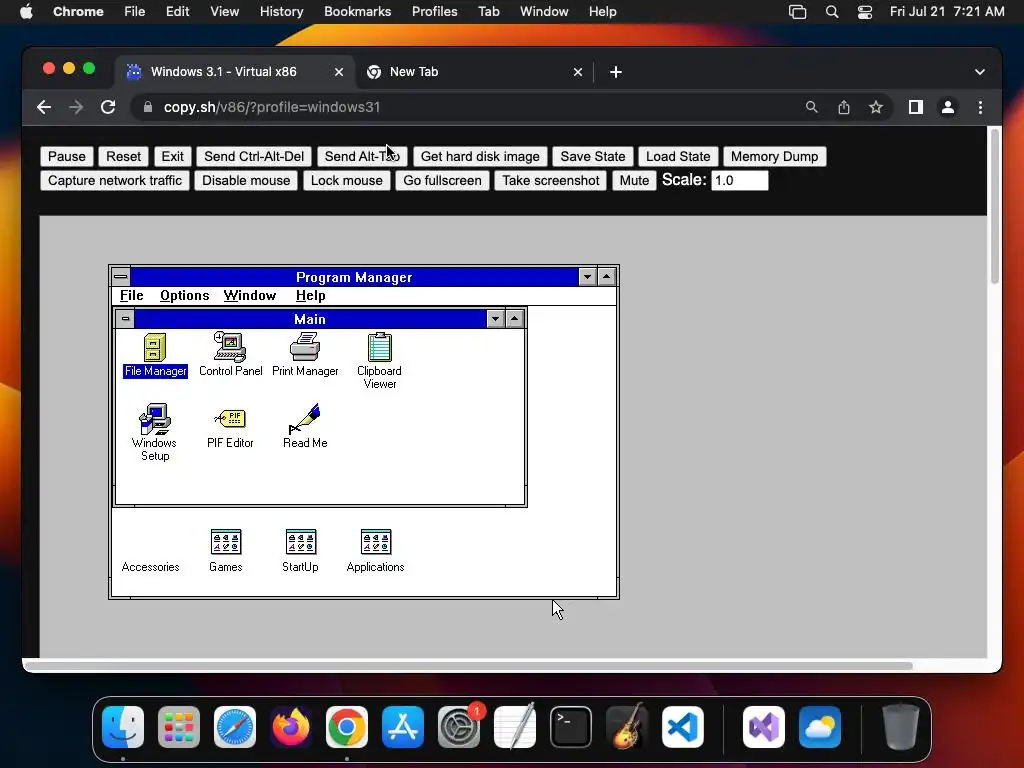The height and width of the screenshot is (768, 1024).
Task: Open the Chrome profile avatar icon
Action: 948,107
